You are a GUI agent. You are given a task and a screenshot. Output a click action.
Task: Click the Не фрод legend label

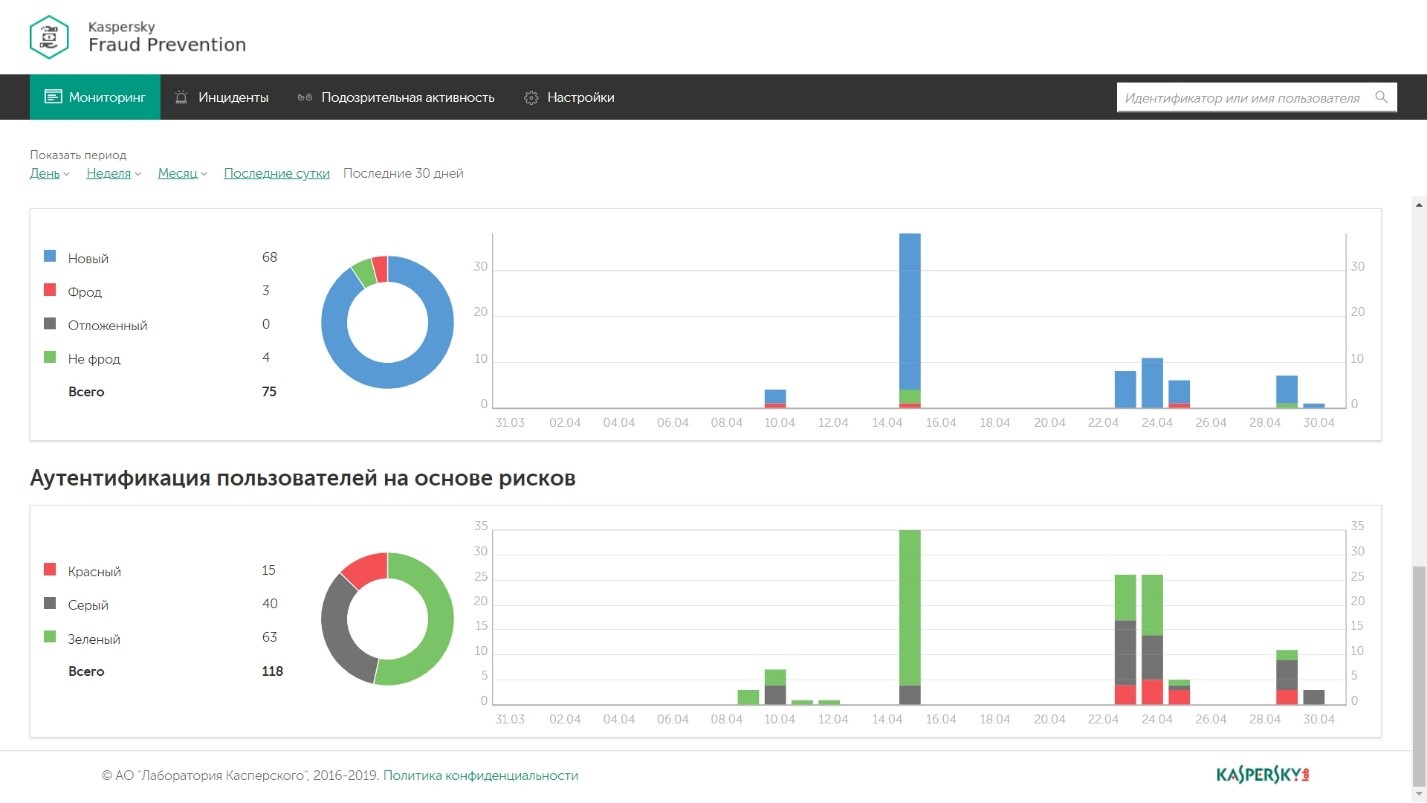[94, 358]
